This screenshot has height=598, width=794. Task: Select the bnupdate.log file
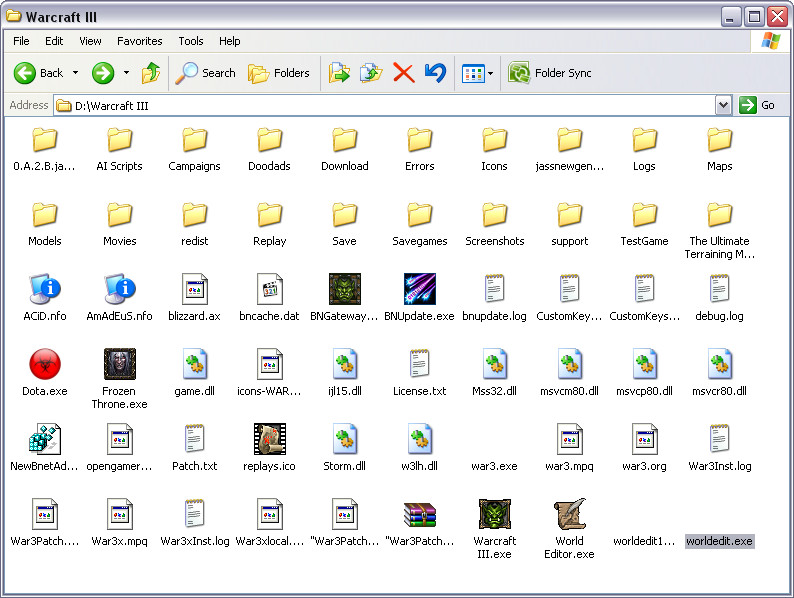[x=494, y=298]
